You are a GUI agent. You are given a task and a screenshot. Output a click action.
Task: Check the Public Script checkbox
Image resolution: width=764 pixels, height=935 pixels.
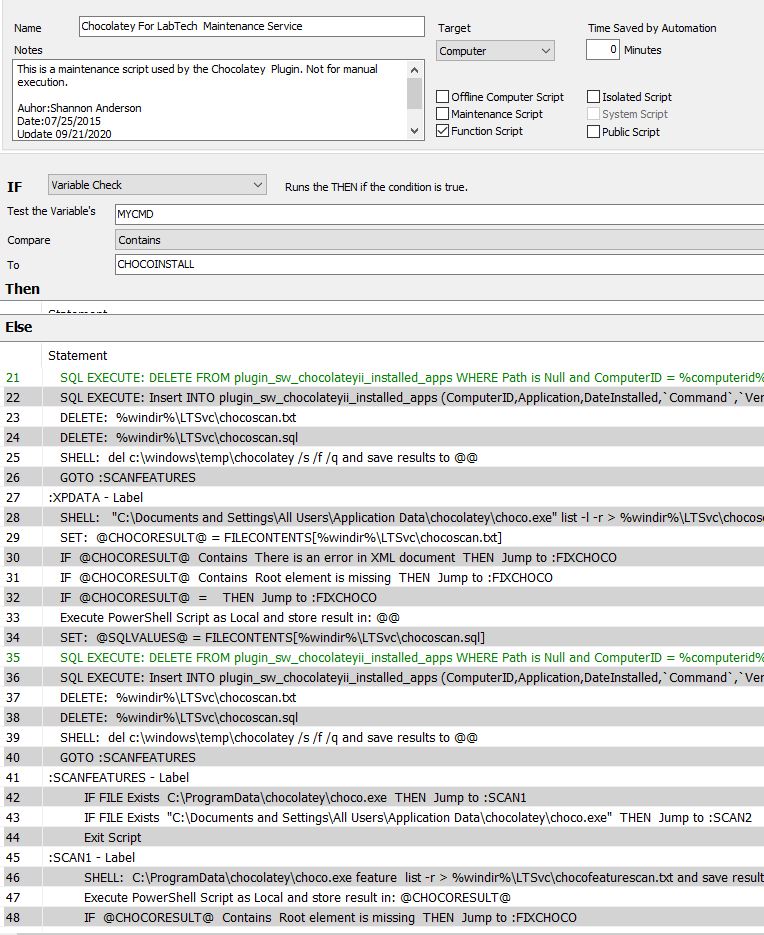[x=594, y=131]
